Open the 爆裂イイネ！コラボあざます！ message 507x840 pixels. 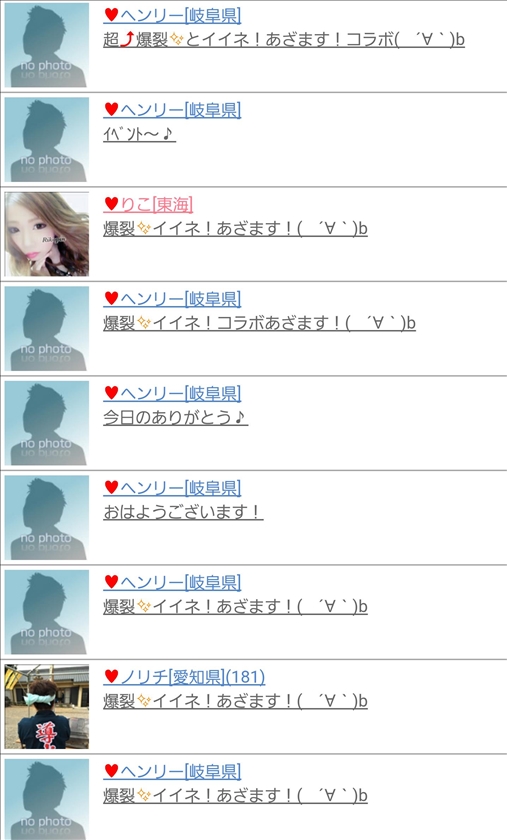coord(259,323)
